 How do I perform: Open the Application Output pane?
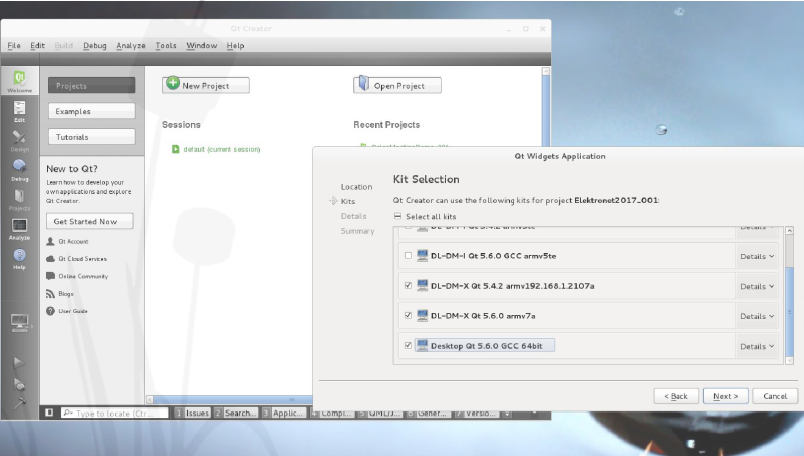[x=283, y=413]
